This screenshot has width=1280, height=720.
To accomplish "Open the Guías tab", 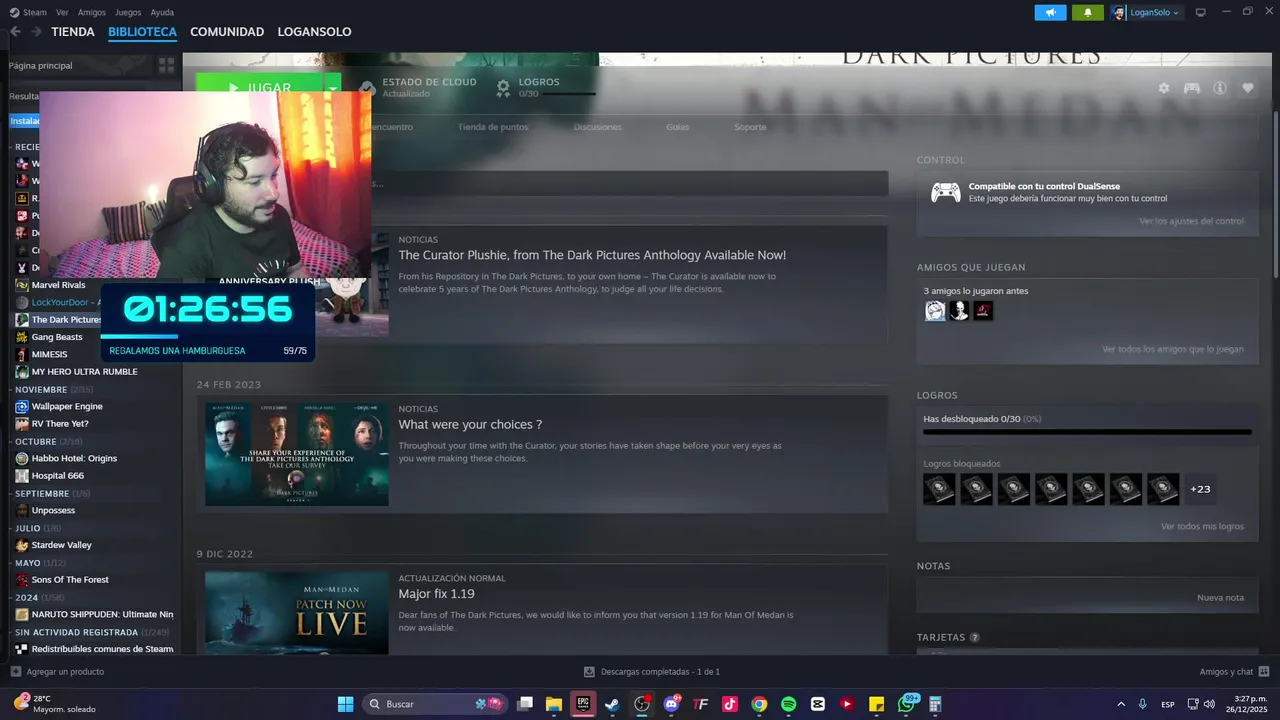I will [678, 127].
